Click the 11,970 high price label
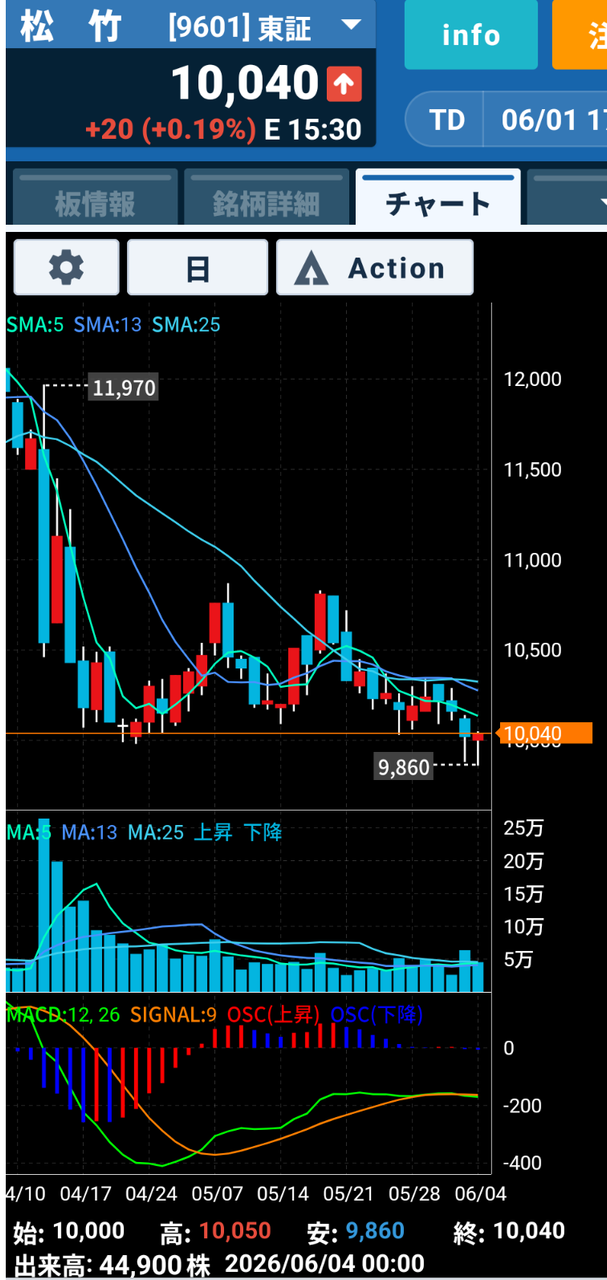The width and height of the screenshot is (607, 1280). 124,387
